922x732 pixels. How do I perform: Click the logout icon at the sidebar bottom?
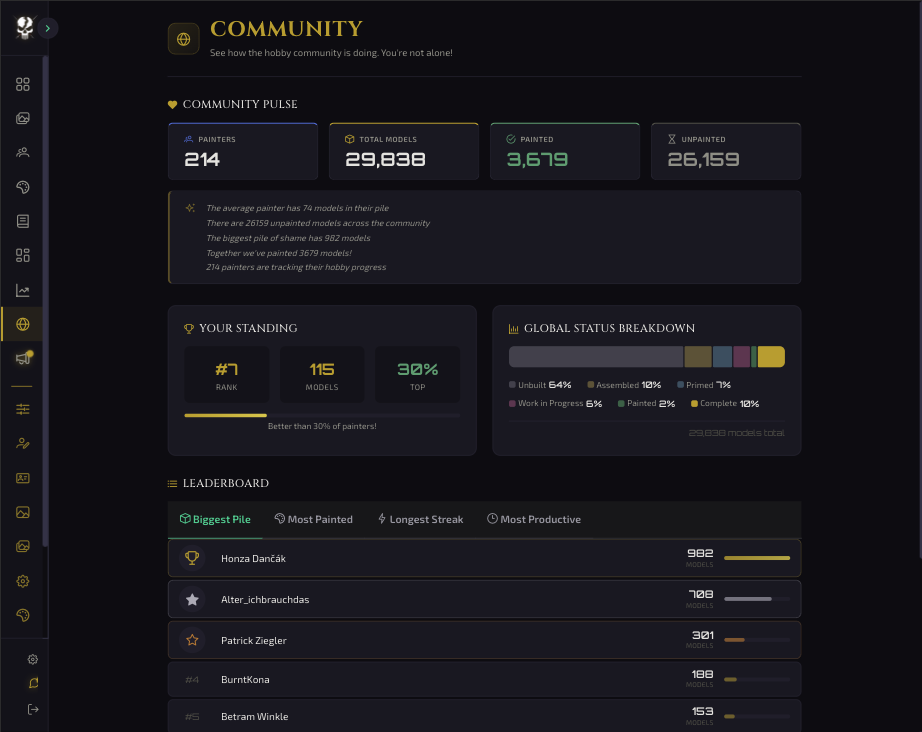pos(31,709)
